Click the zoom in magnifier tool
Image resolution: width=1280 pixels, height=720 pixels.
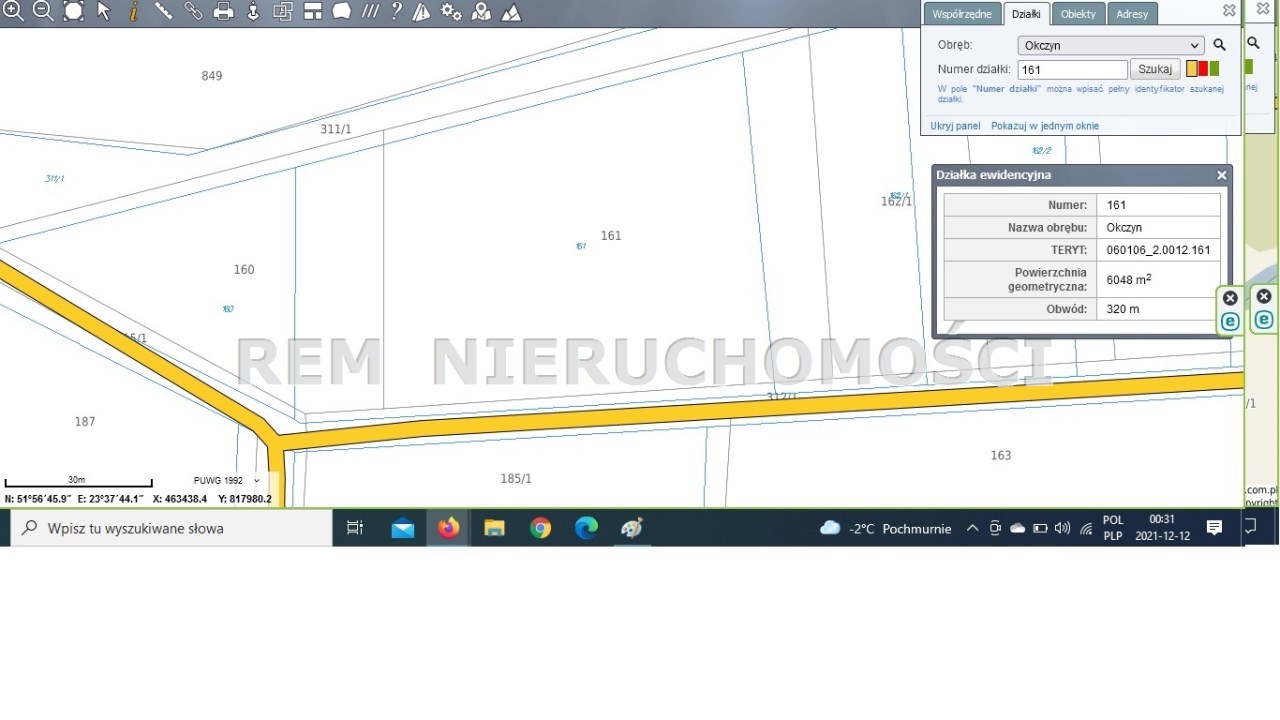coord(13,11)
